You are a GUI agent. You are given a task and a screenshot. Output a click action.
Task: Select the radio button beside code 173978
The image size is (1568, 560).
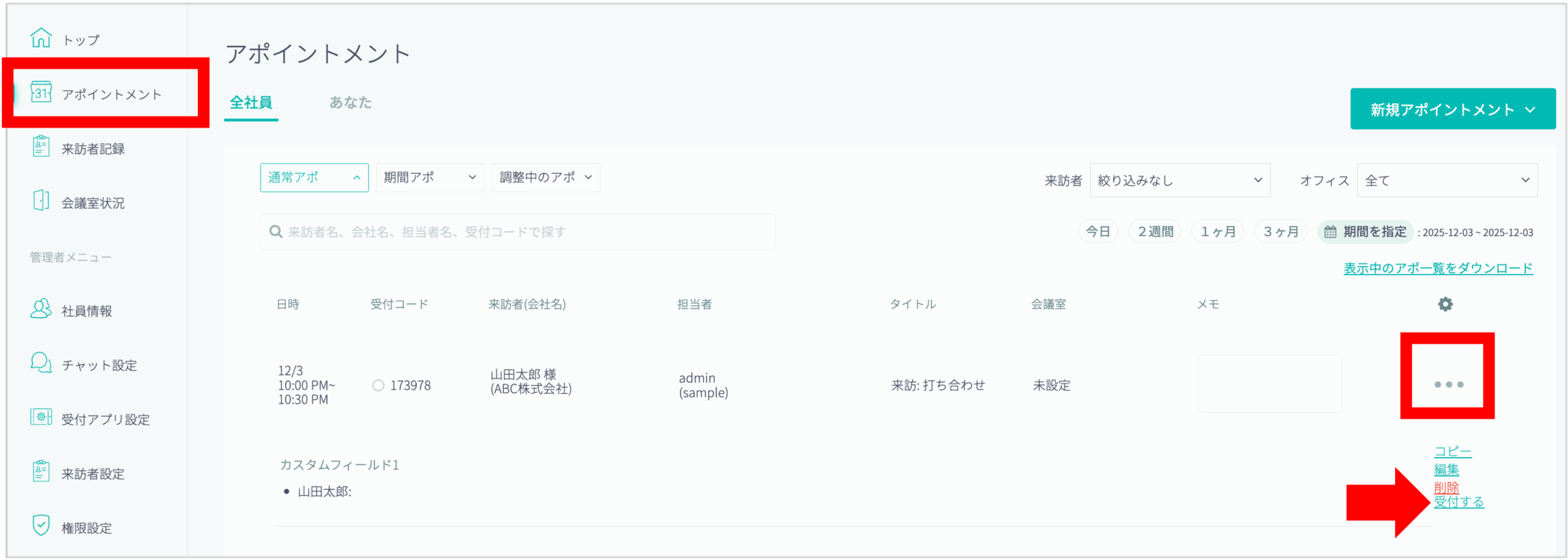tap(378, 385)
